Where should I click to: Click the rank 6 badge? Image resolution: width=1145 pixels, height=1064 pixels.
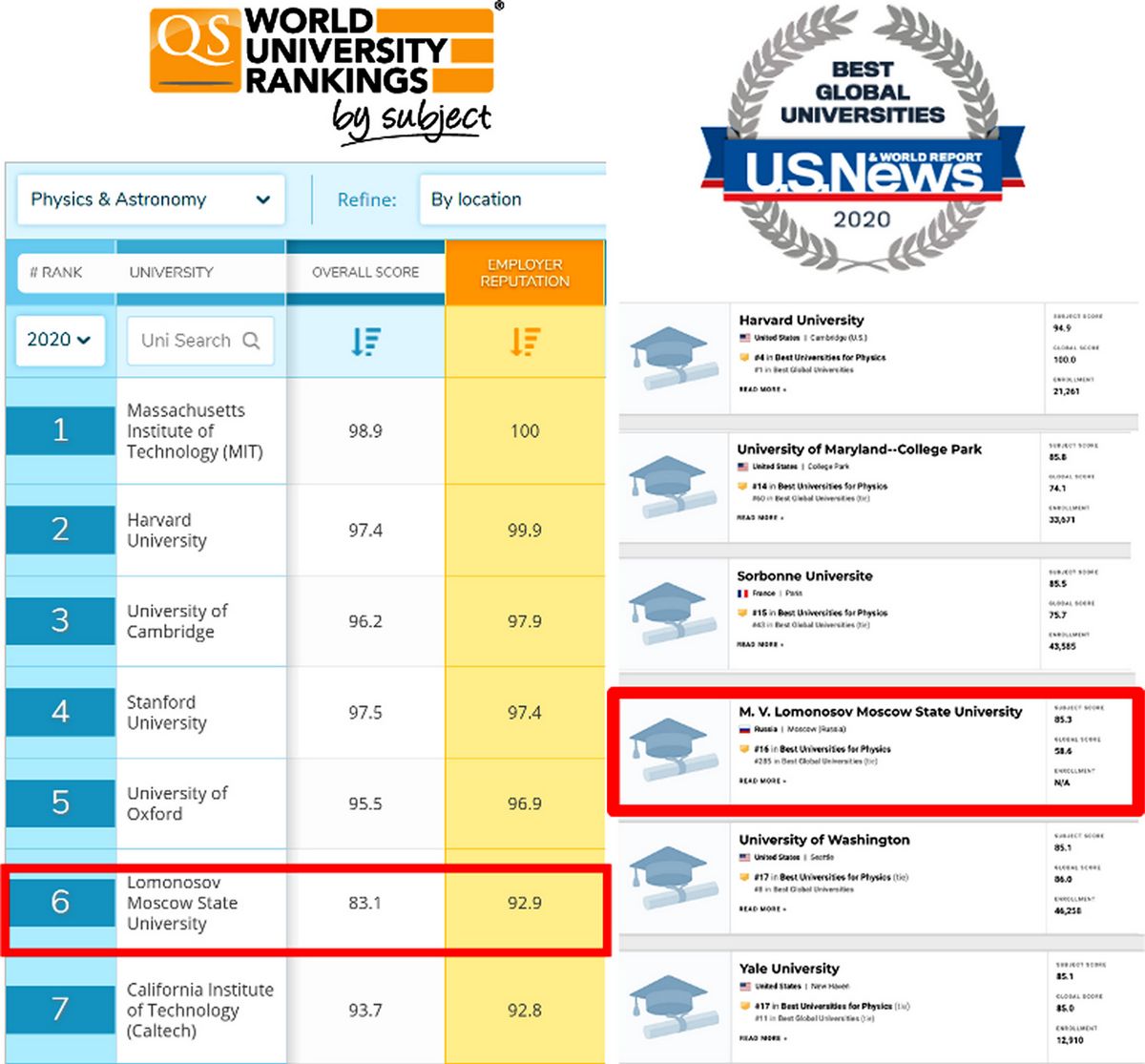(60, 901)
